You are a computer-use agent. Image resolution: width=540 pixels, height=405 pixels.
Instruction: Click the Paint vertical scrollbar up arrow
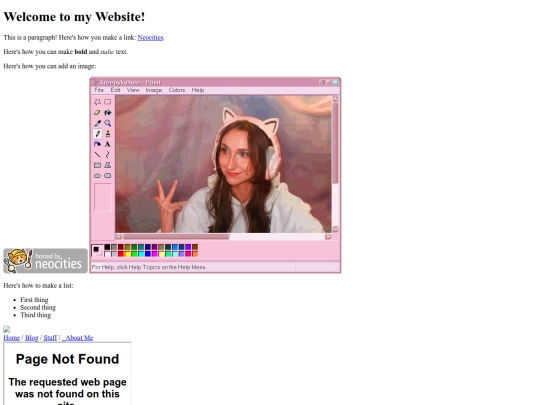coord(335,99)
